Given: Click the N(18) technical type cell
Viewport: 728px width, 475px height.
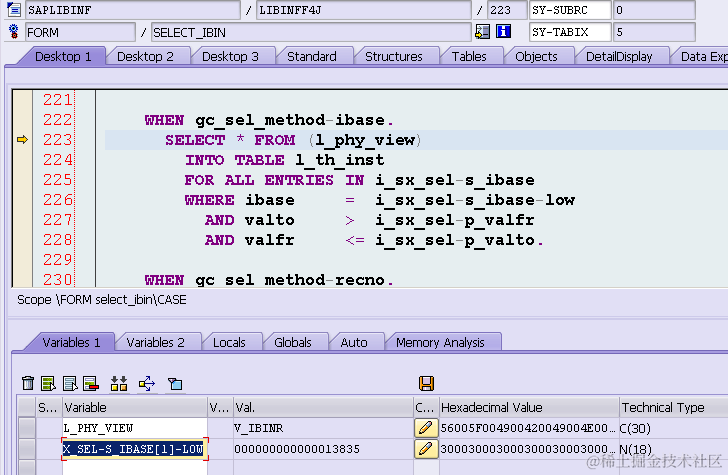Looking at the screenshot, I should [673, 449].
